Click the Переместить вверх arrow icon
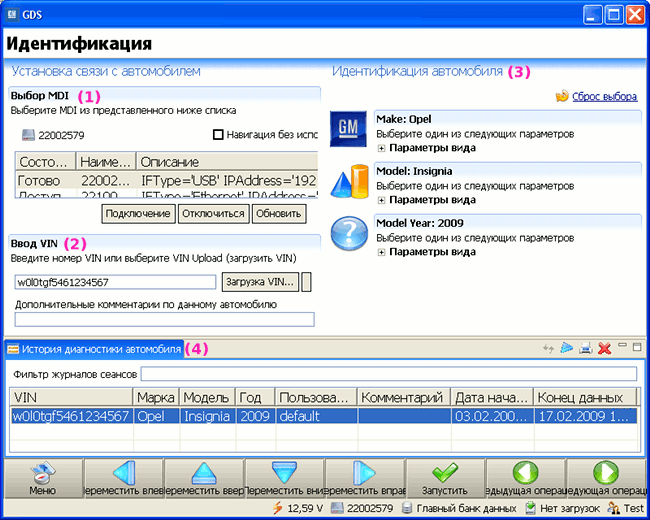The height and width of the screenshot is (520, 650). pos(204,474)
